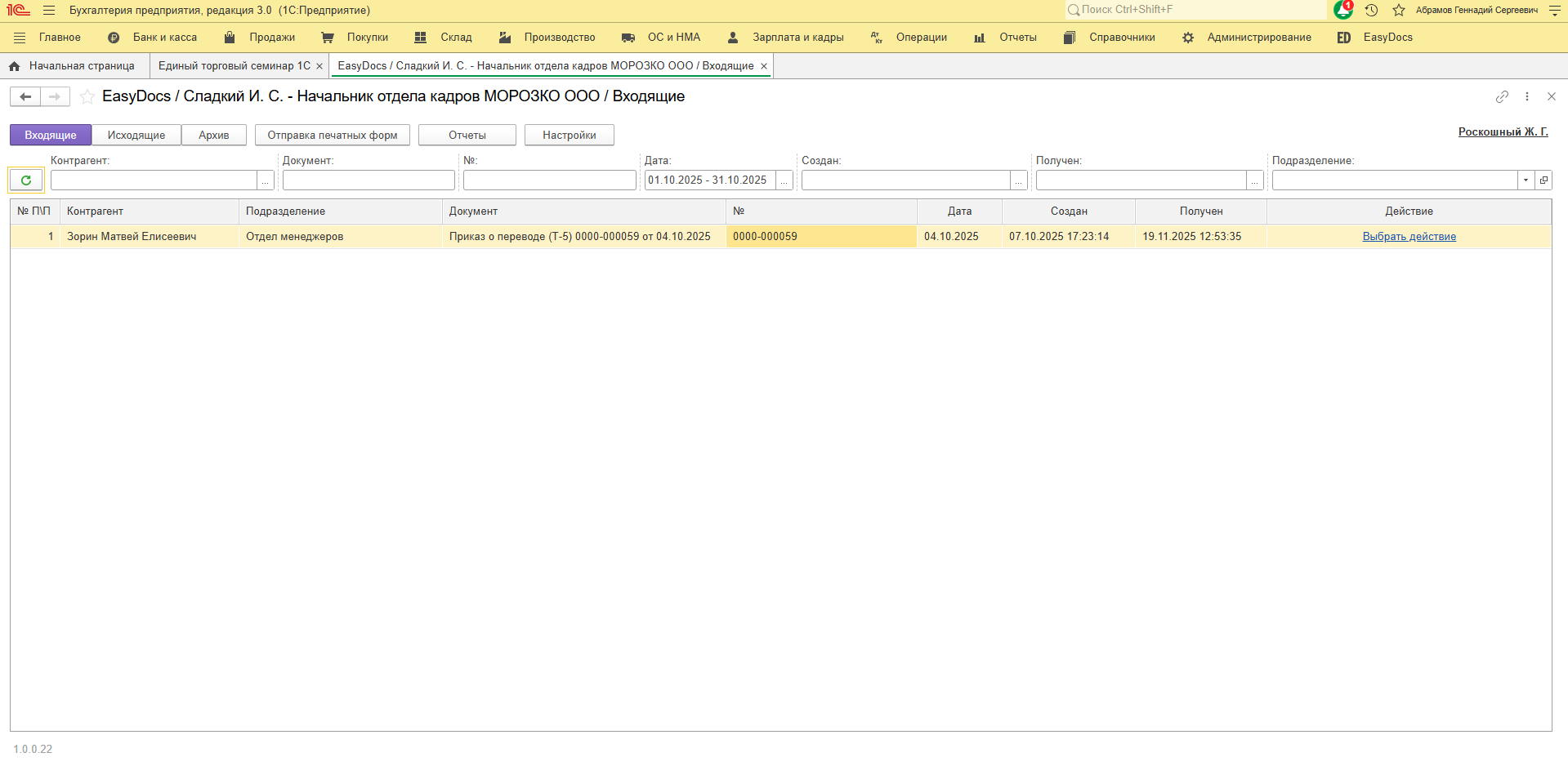The width and height of the screenshot is (1568, 766).
Task: Open the Контрагент filter selection button
Action: tap(266, 180)
